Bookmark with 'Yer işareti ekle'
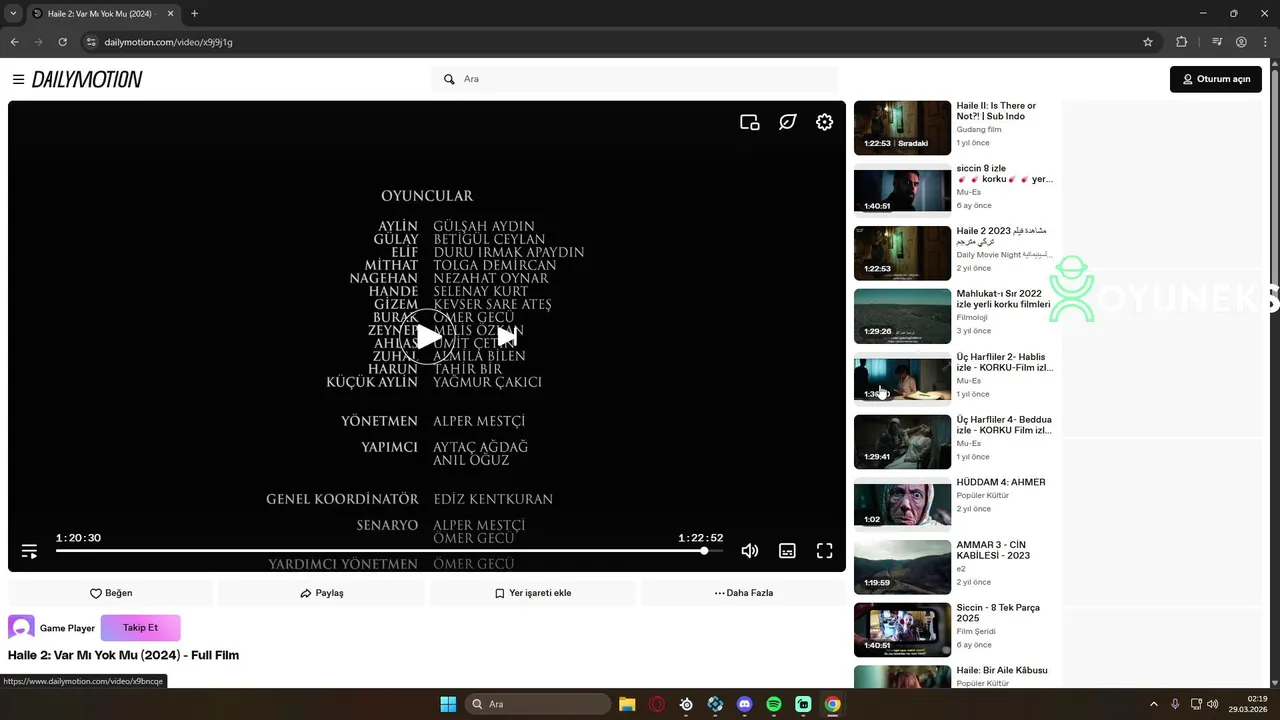 coord(533,593)
